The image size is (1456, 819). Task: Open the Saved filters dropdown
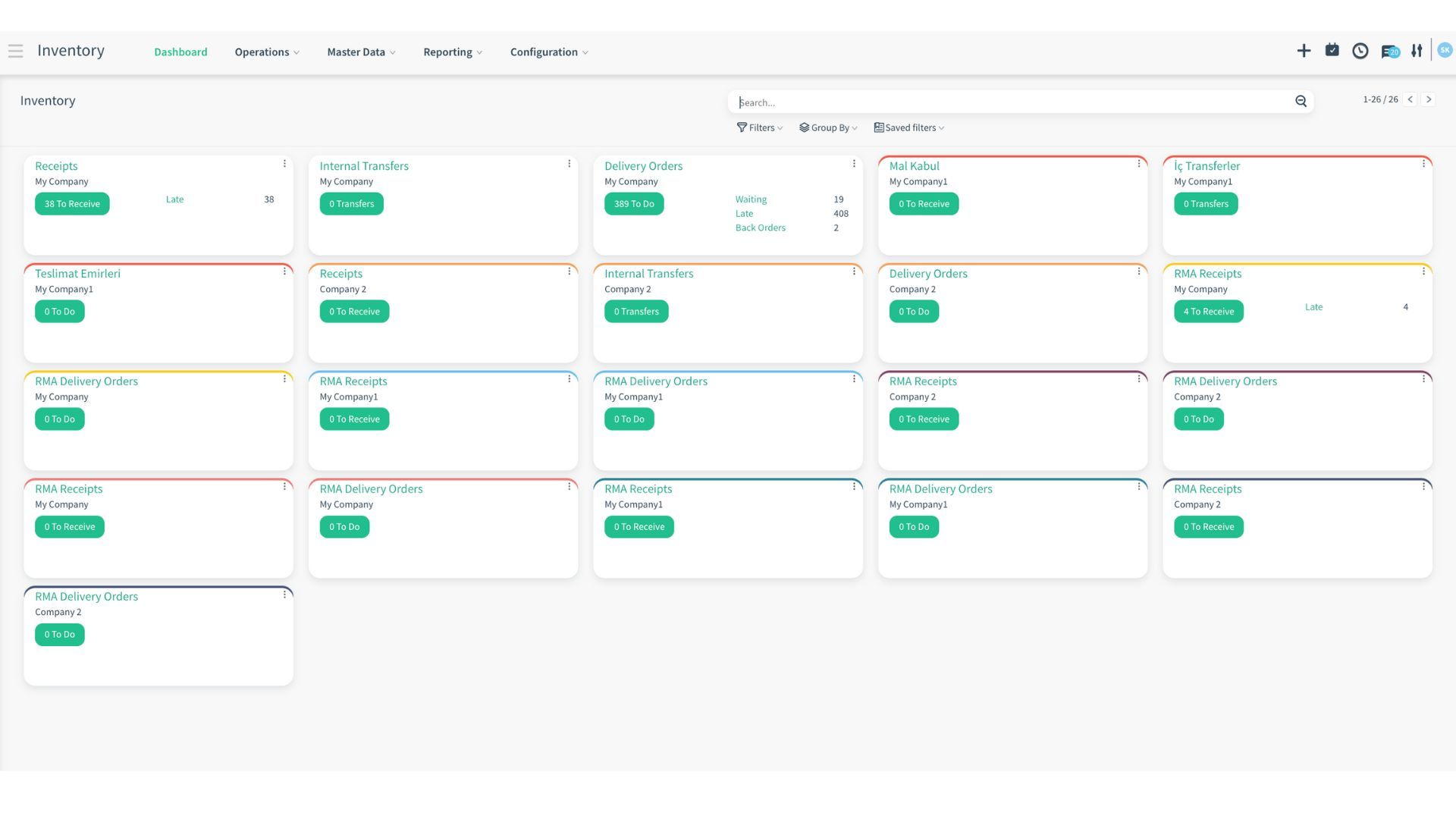tap(909, 127)
